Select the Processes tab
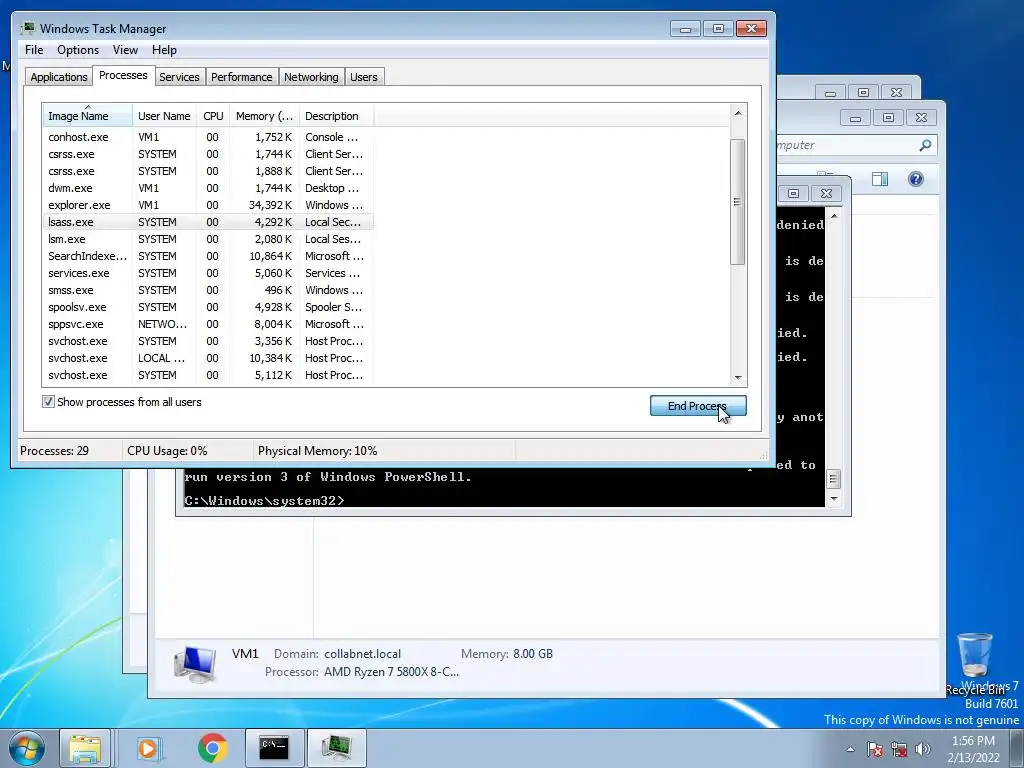This screenshot has width=1024, height=768. coord(123,75)
